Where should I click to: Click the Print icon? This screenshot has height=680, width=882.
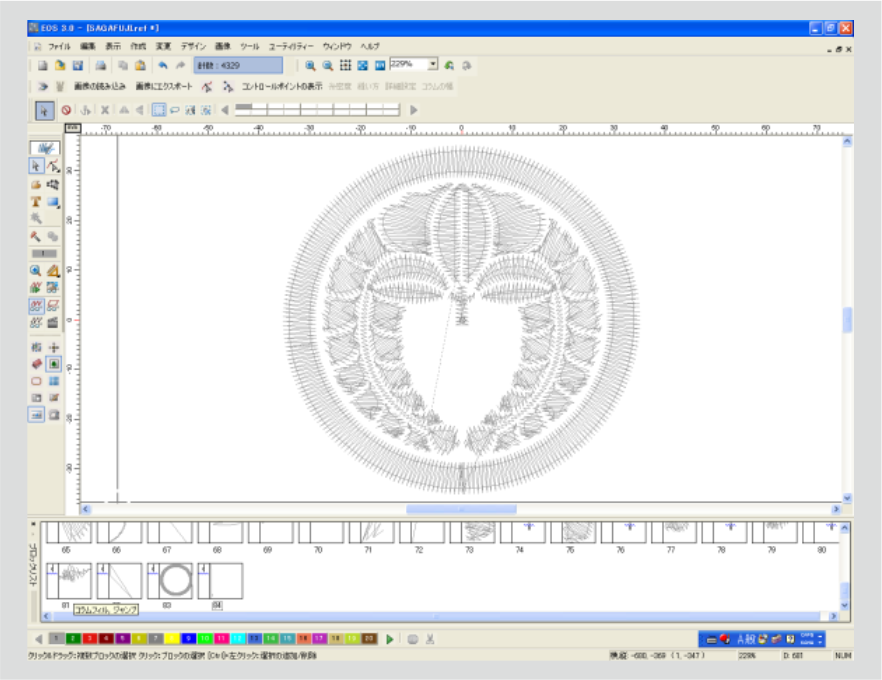(101, 66)
